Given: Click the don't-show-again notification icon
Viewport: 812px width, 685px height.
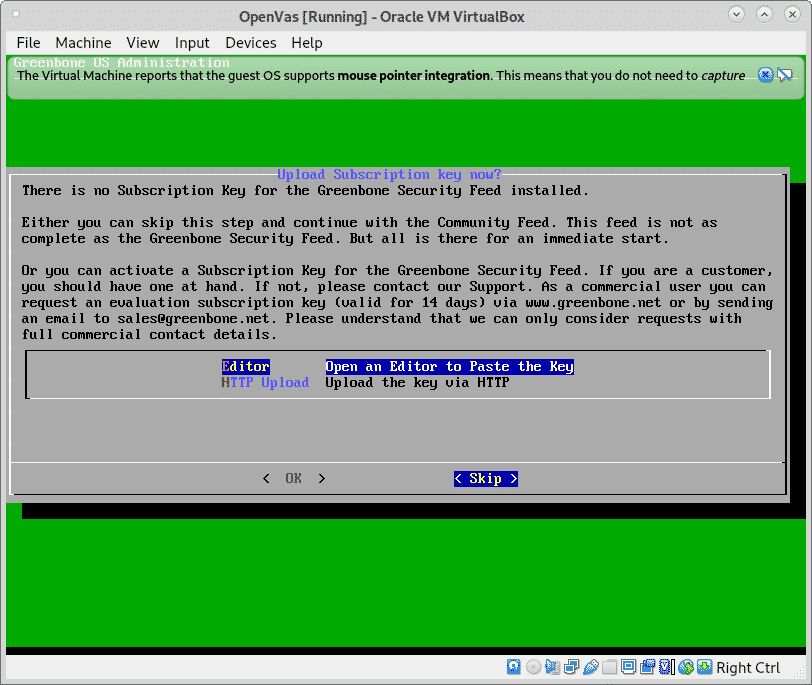Looking at the screenshot, I should 785,75.
